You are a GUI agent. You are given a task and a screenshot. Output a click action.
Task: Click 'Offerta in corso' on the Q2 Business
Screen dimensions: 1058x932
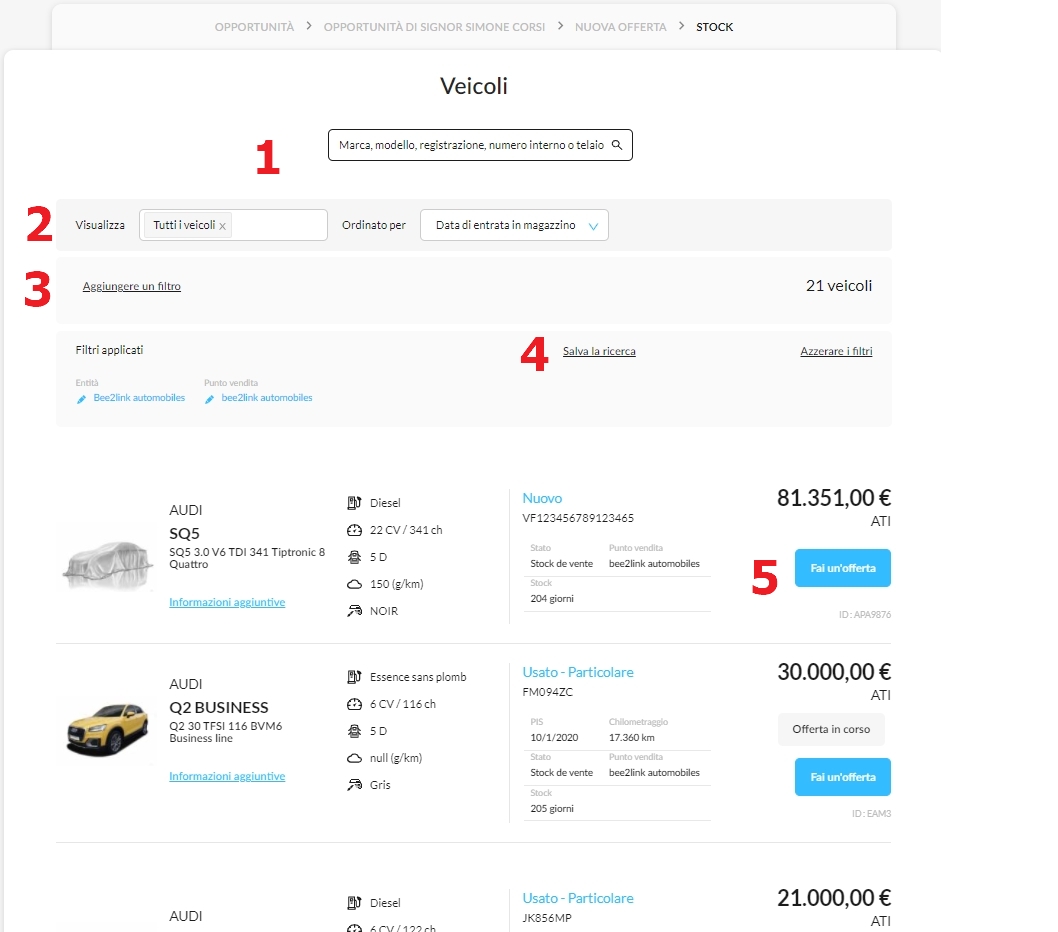pyautogui.click(x=831, y=729)
